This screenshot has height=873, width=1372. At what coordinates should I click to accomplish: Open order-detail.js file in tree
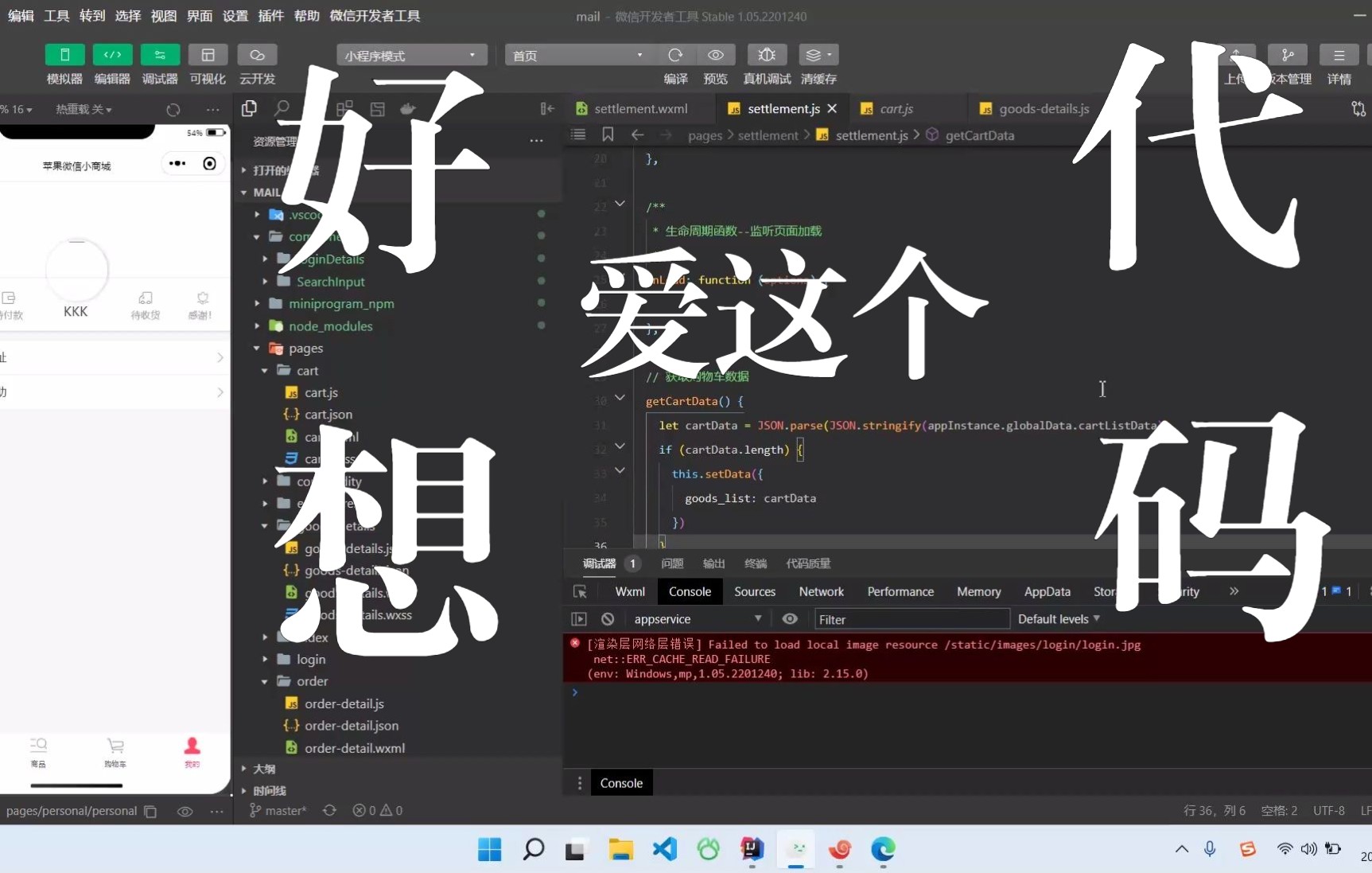coord(344,703)
